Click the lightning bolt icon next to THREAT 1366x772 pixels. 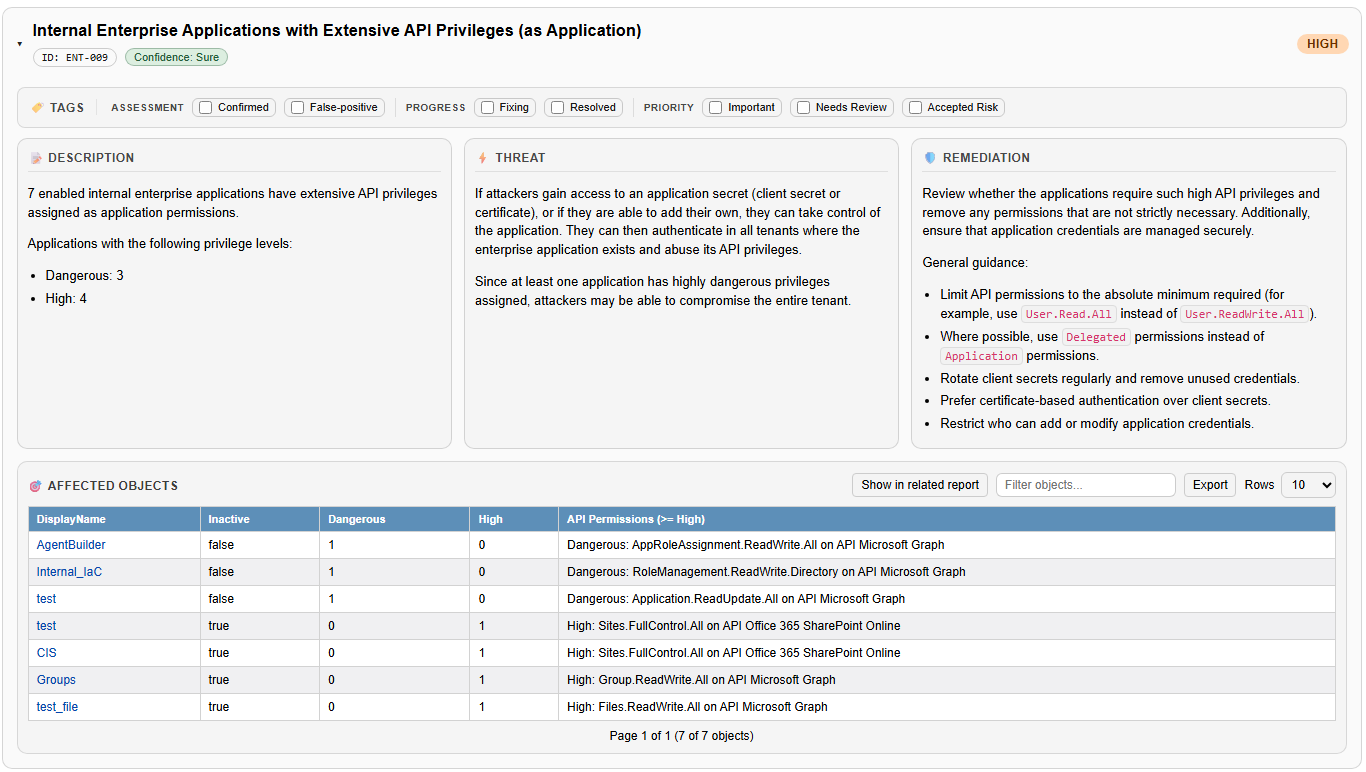pos(483,158)
